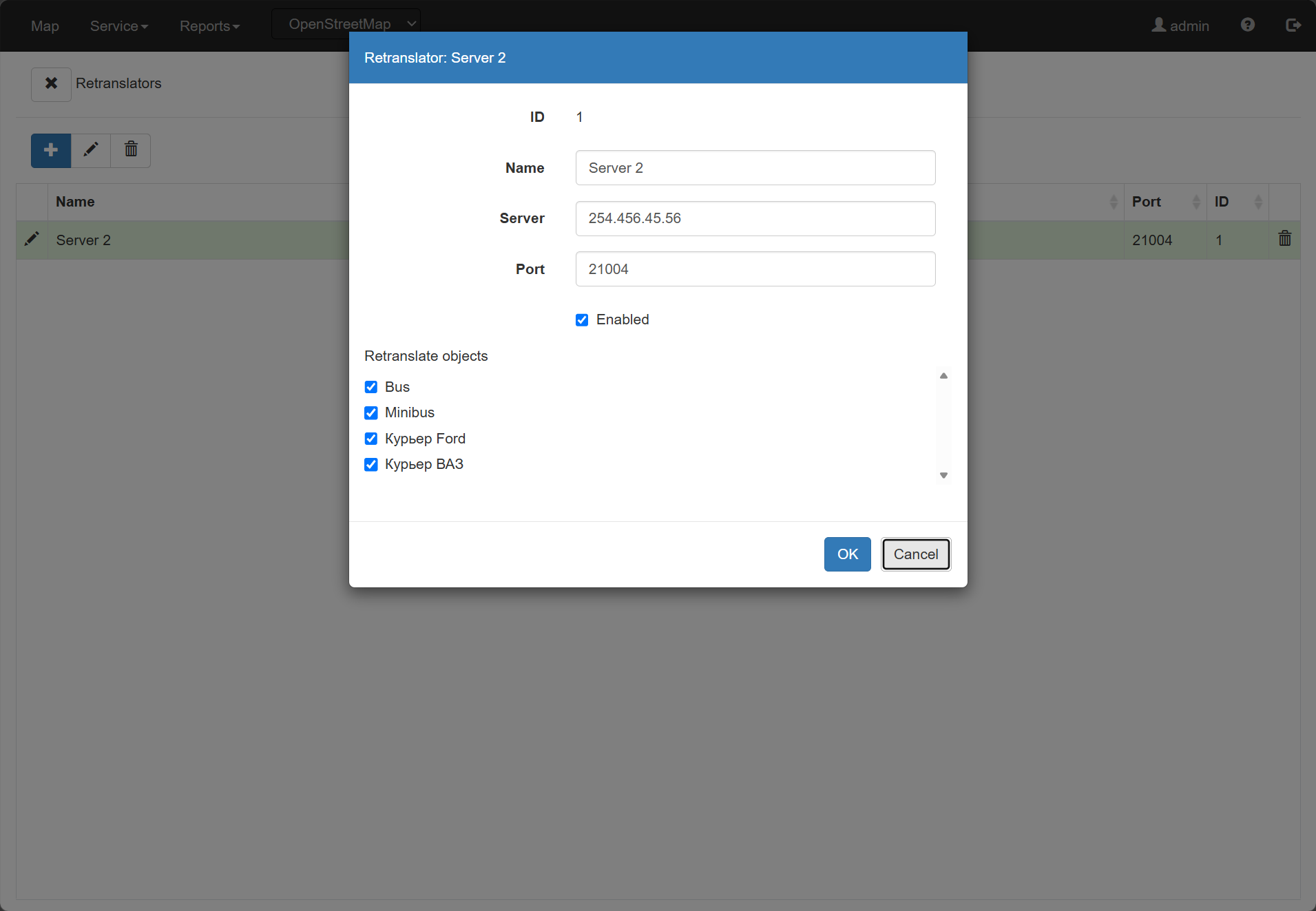Click the X close icon beside Retranslators
The image size is (1316, 911).
click(51, 84)
